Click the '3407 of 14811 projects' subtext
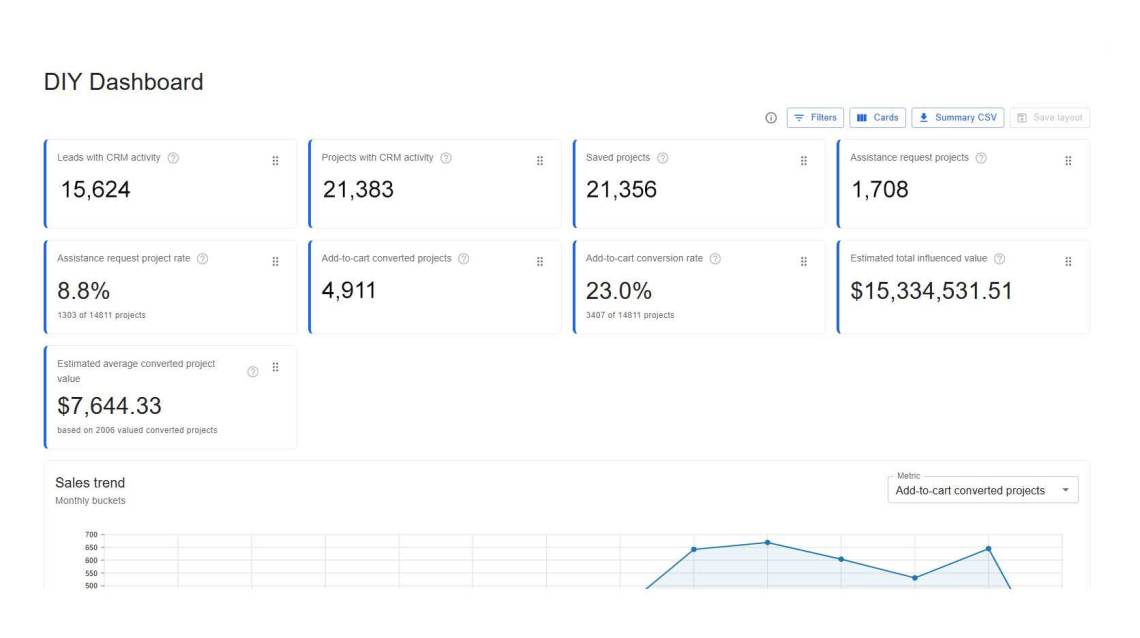Screen dimensions: 1140x638 (x=630, y=315)
